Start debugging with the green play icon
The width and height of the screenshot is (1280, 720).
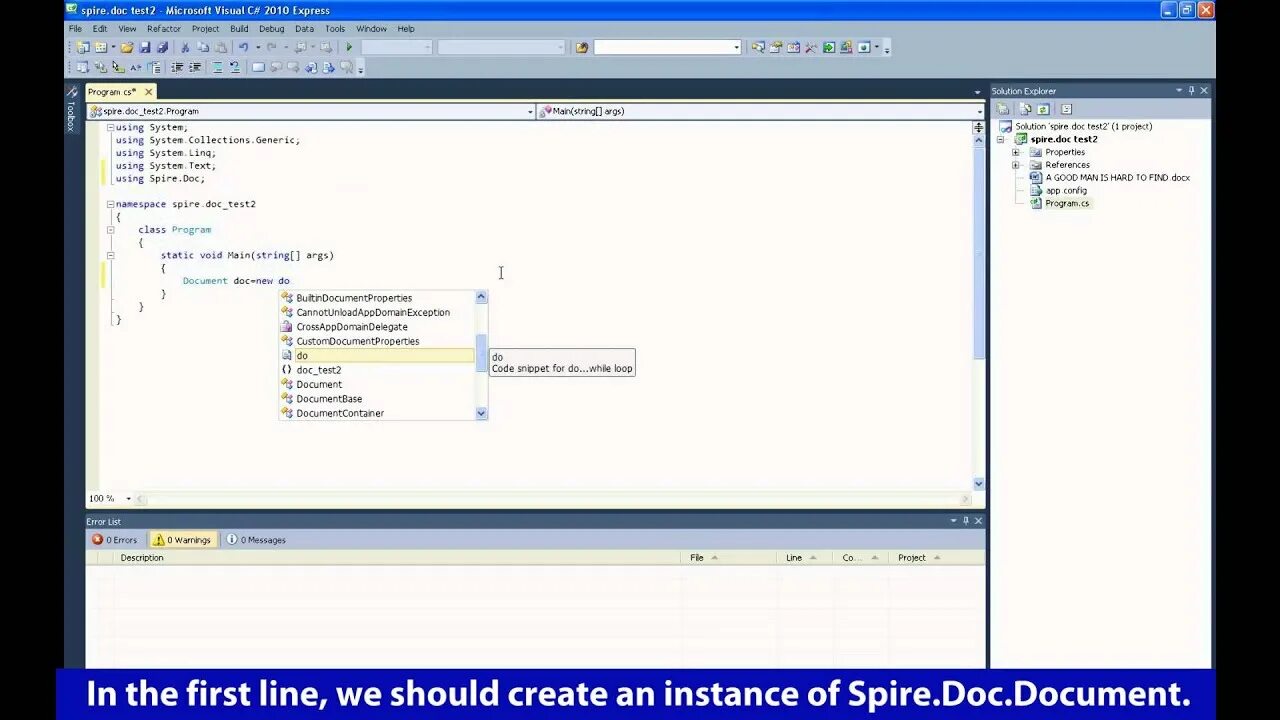coord(349,47)
